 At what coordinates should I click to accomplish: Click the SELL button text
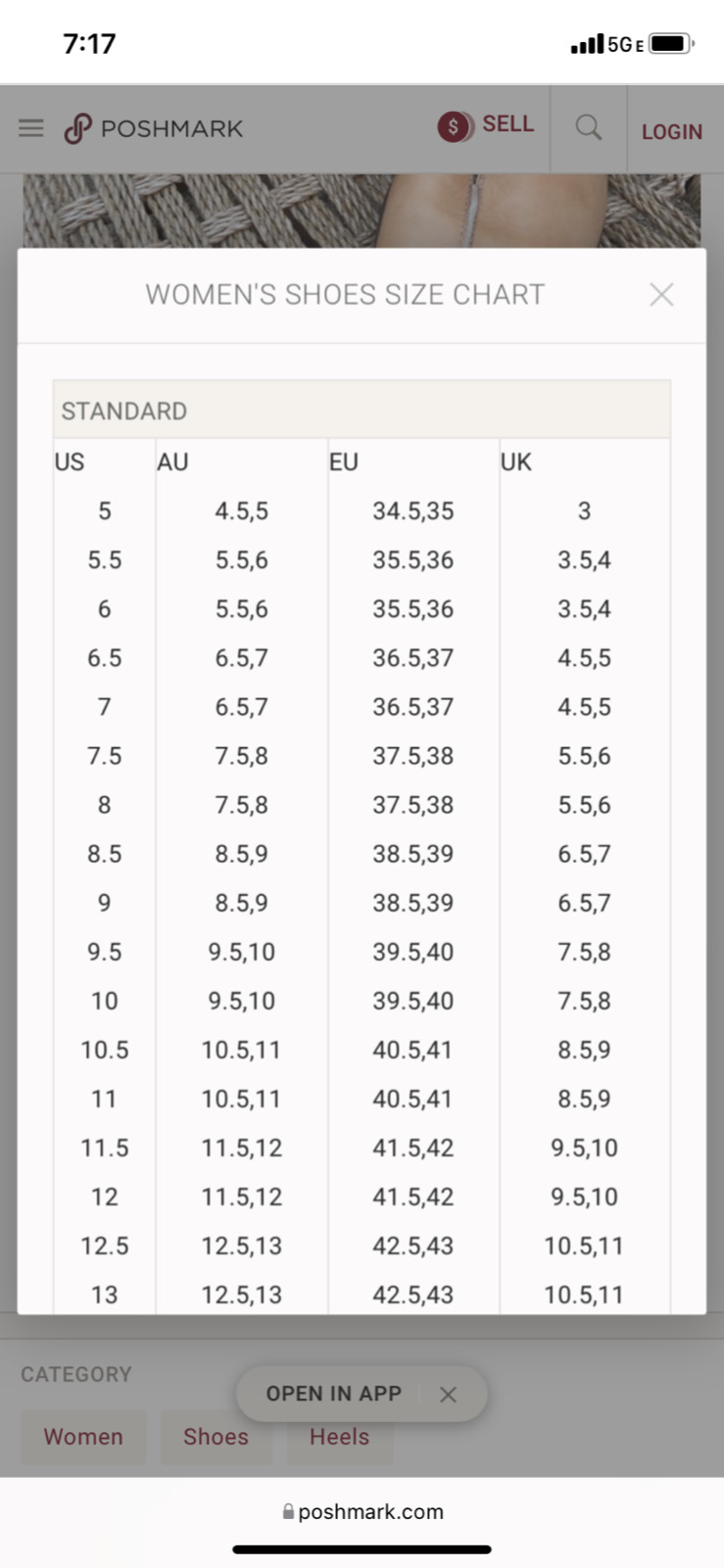click(x=507, y=124)
